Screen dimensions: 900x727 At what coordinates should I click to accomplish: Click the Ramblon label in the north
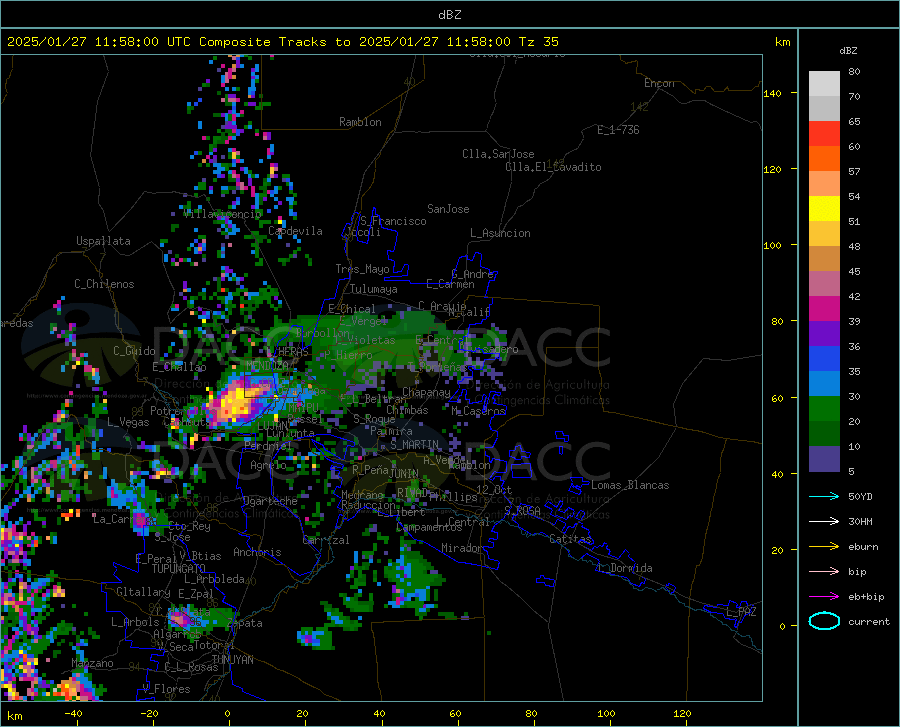tap(360, 122)
